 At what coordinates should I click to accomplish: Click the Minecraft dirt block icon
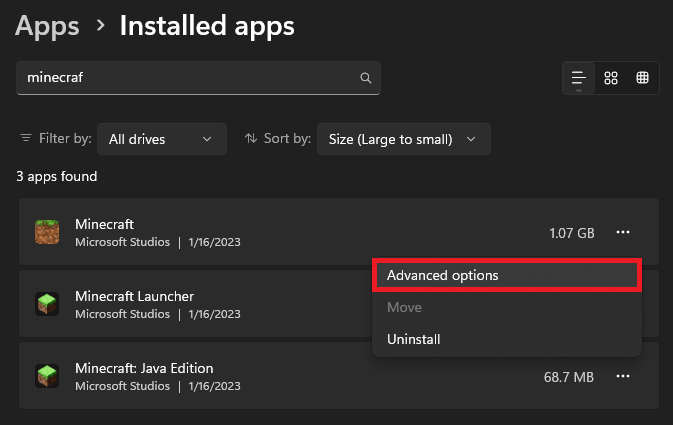click(47, 232)
